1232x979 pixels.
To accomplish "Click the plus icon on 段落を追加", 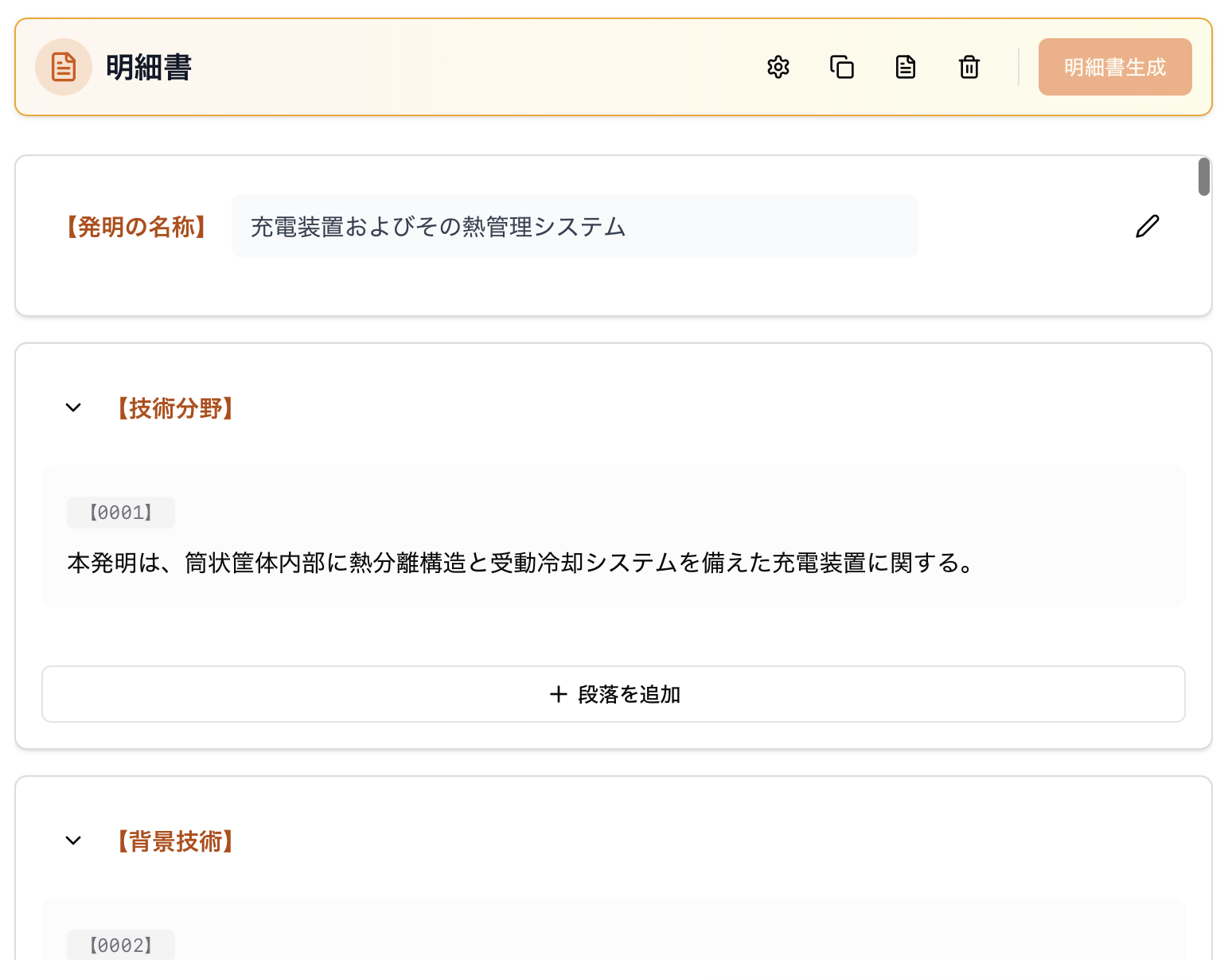I will coord(557,694).
